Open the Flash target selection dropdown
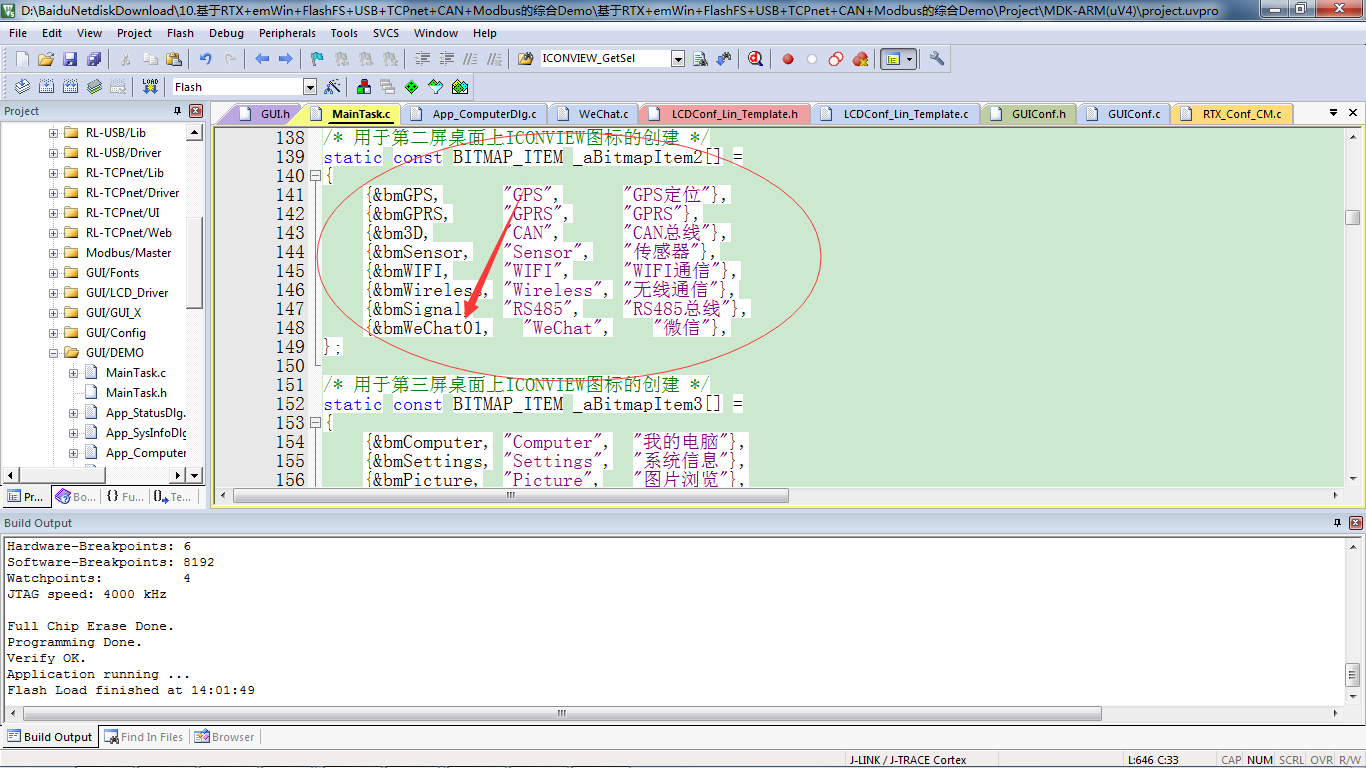1366x768 pixels. [310, 87]
